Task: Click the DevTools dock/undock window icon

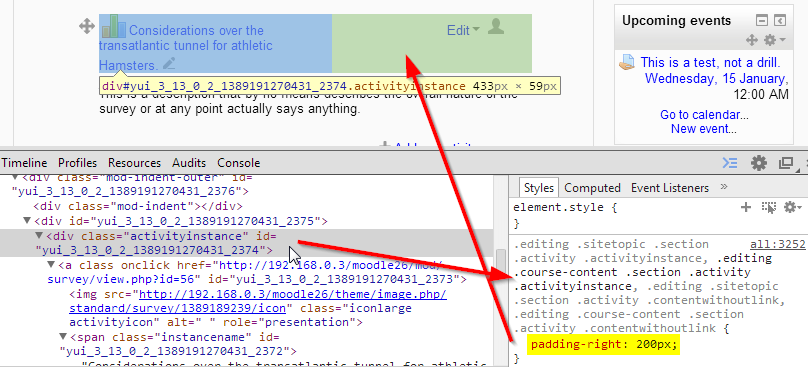Action: click(786, 163)
